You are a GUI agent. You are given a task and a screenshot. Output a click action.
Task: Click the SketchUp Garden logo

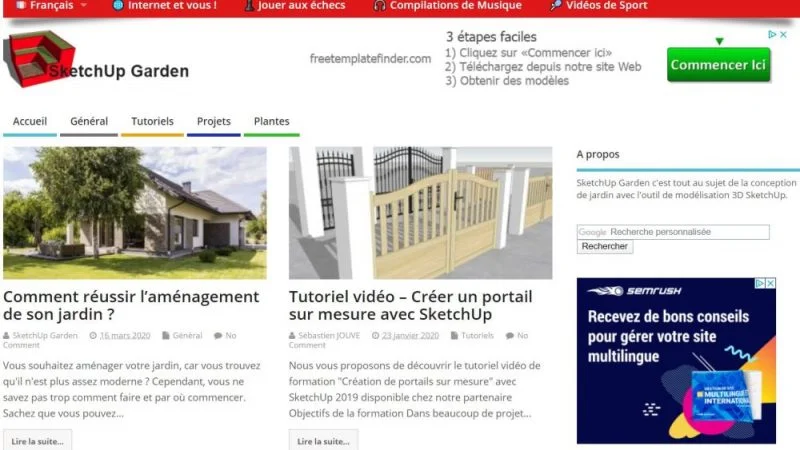(x=96, y=59)
